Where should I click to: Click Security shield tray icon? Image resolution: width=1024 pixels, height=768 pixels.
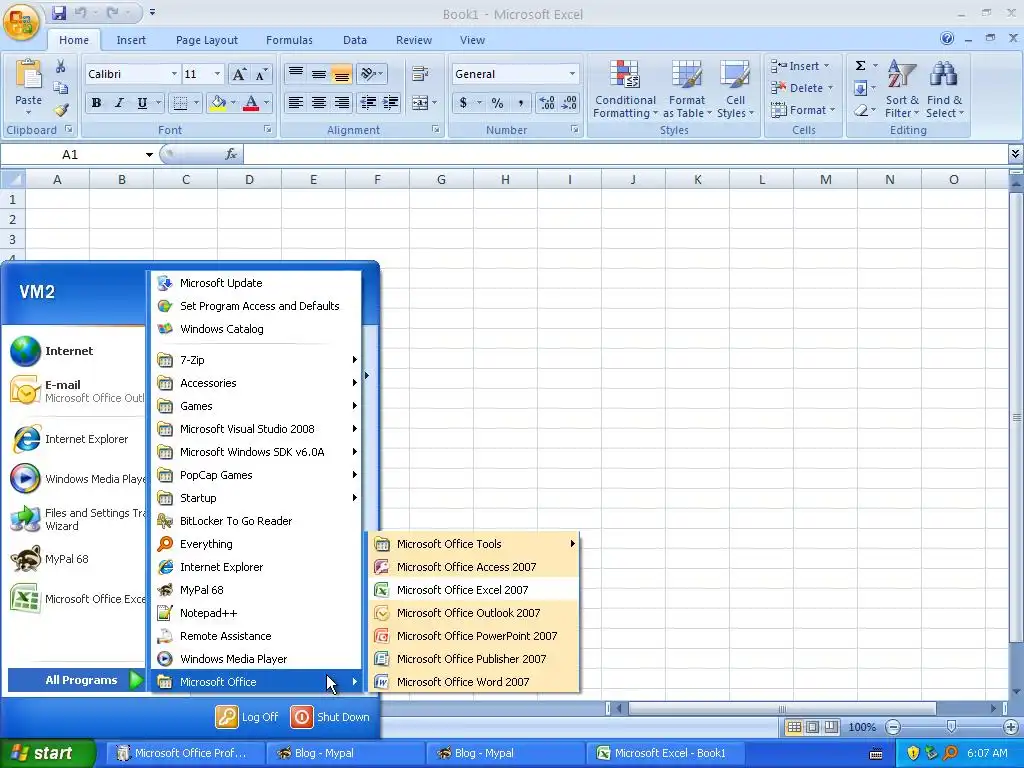click(913, 753)
